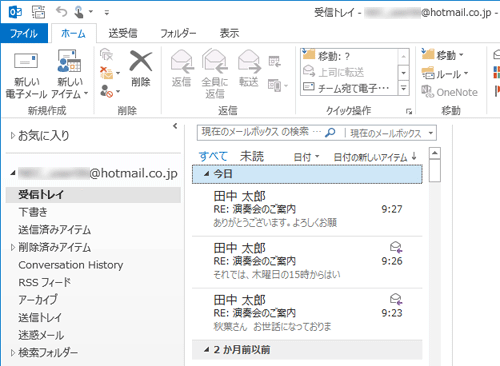Show すべて messages filter
The width and height of the screenshot is (500, 366).
213,156
